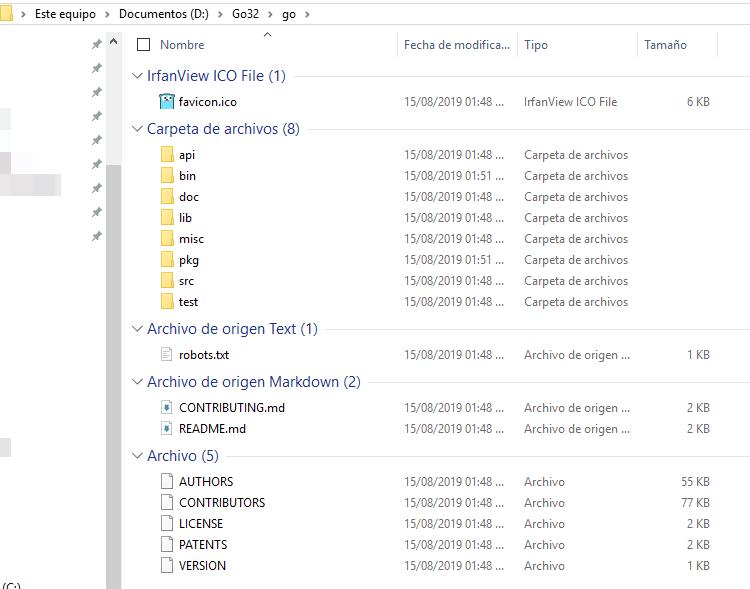The image size is (750, 589).
Task: Open dropdown arrow after go breadcrumb
Action: [x=307, y=14]
